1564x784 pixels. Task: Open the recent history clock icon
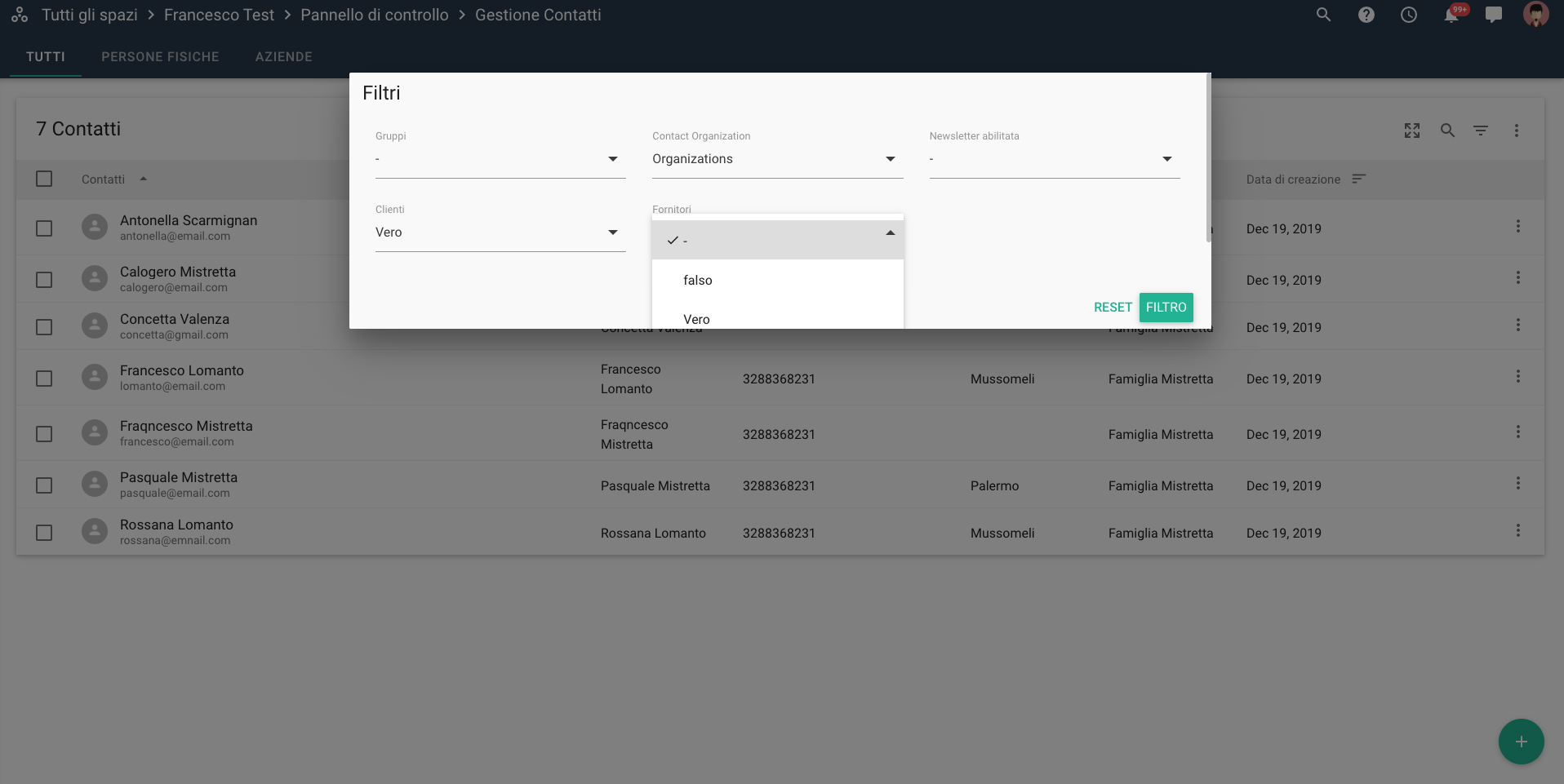1408,15
